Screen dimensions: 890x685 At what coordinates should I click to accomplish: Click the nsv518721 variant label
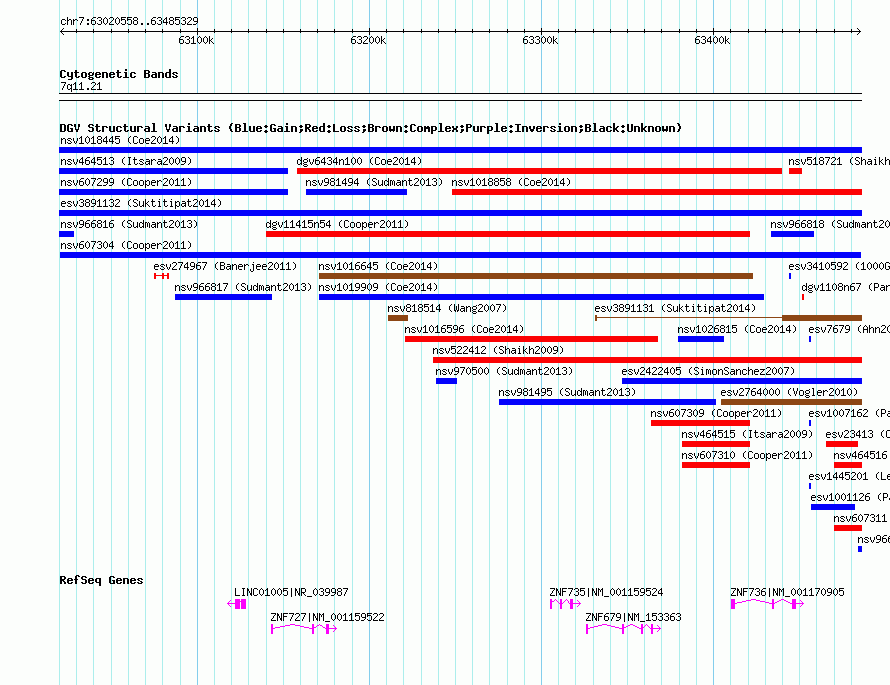click(839, 161)
